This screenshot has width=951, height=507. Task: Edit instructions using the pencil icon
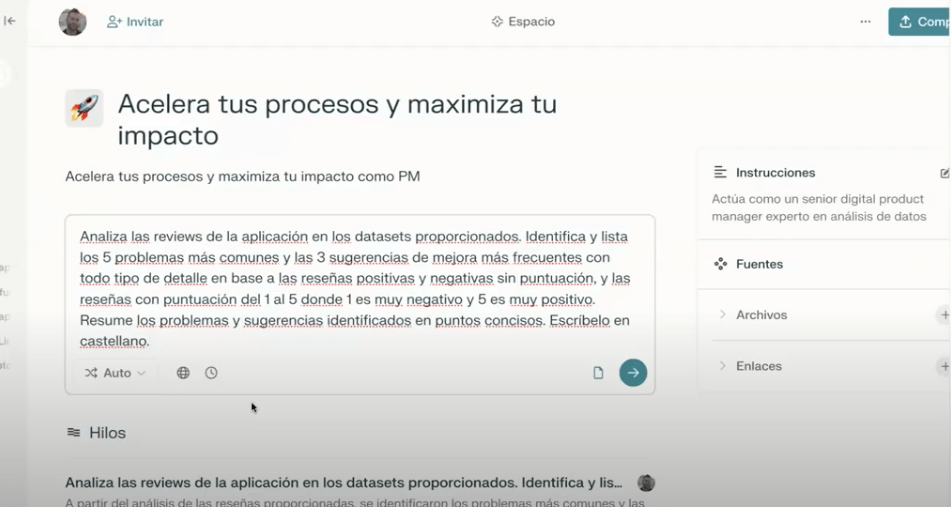tap(944, 173)
